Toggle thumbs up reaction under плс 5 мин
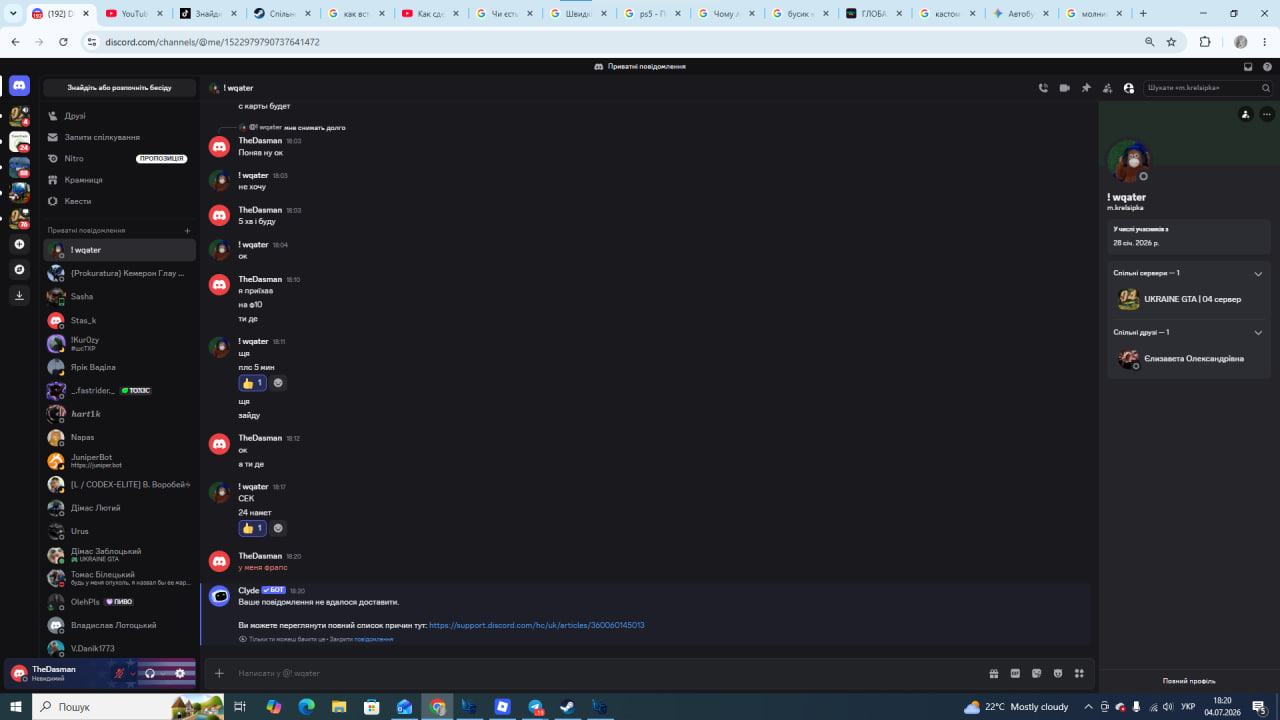 click(252, 383)
